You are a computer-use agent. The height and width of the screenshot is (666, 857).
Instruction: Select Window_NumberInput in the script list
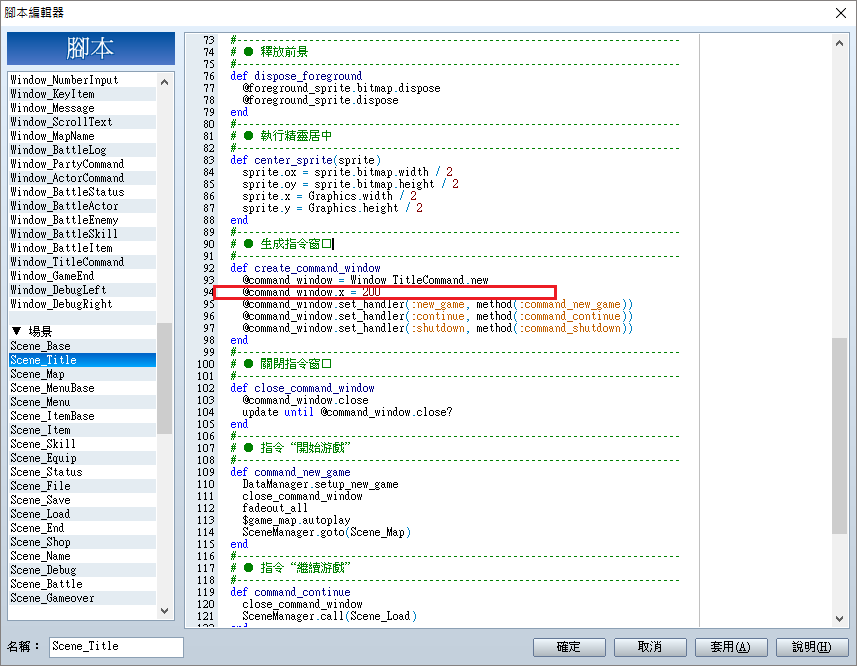pos(83,80)
